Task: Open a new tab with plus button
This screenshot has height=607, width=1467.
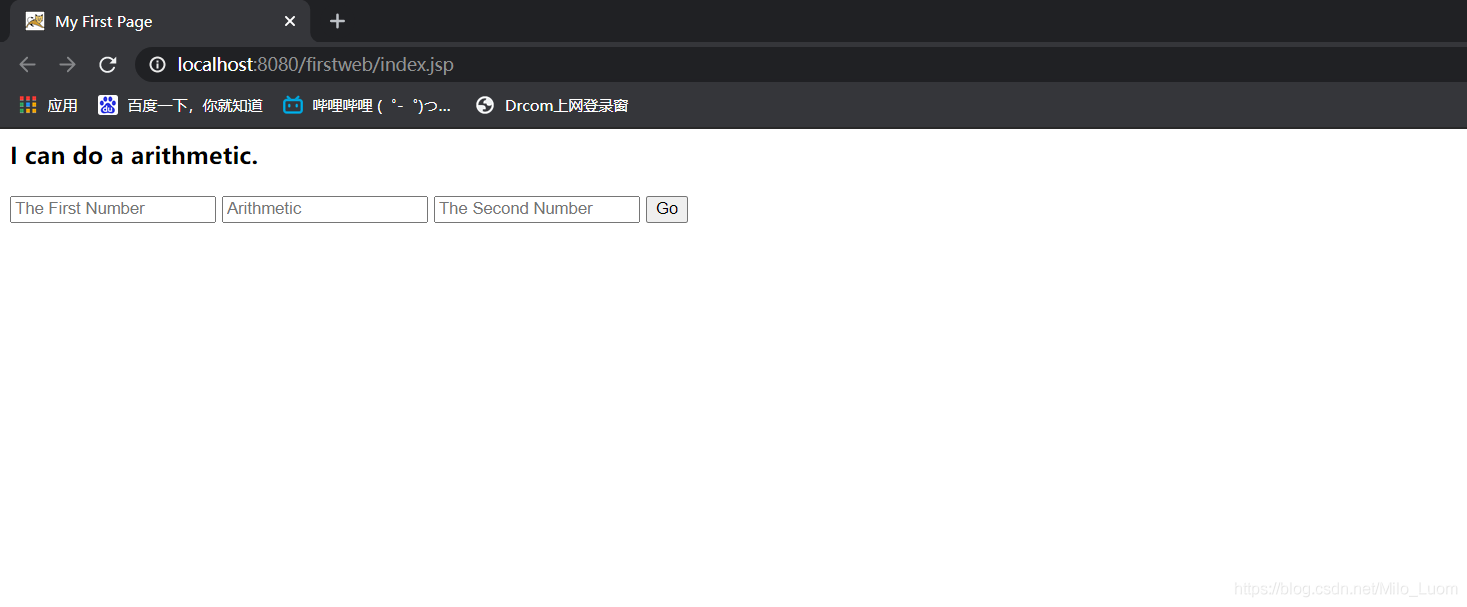Action: 337,21
